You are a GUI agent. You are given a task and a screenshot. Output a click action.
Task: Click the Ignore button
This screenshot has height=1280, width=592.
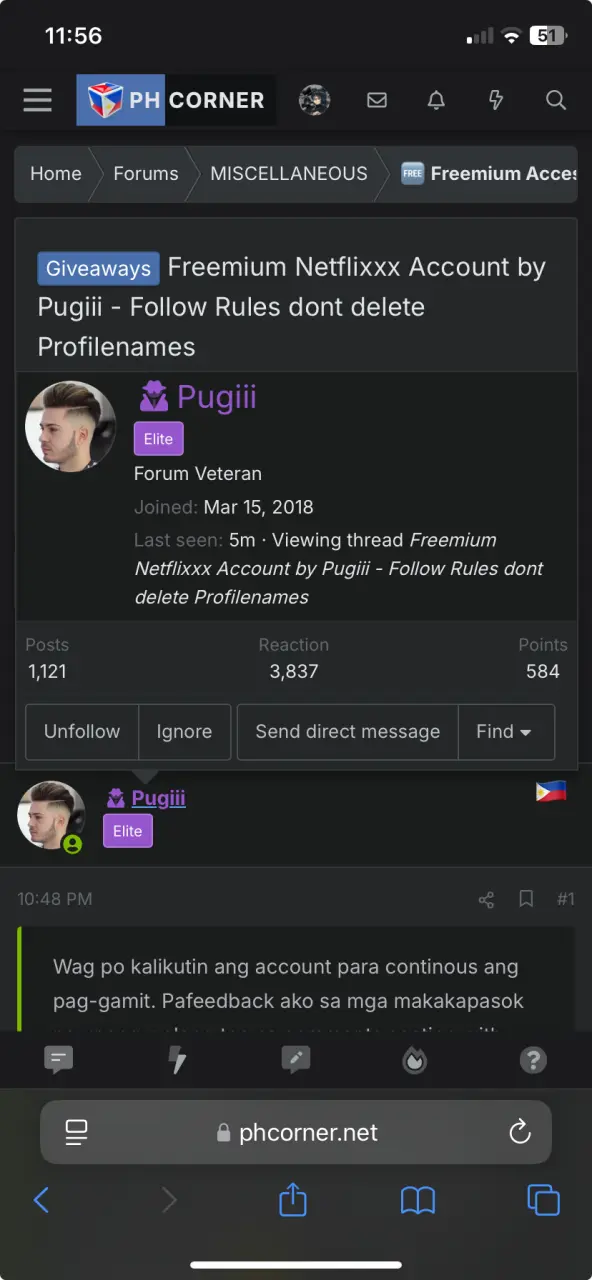point(184,732)
